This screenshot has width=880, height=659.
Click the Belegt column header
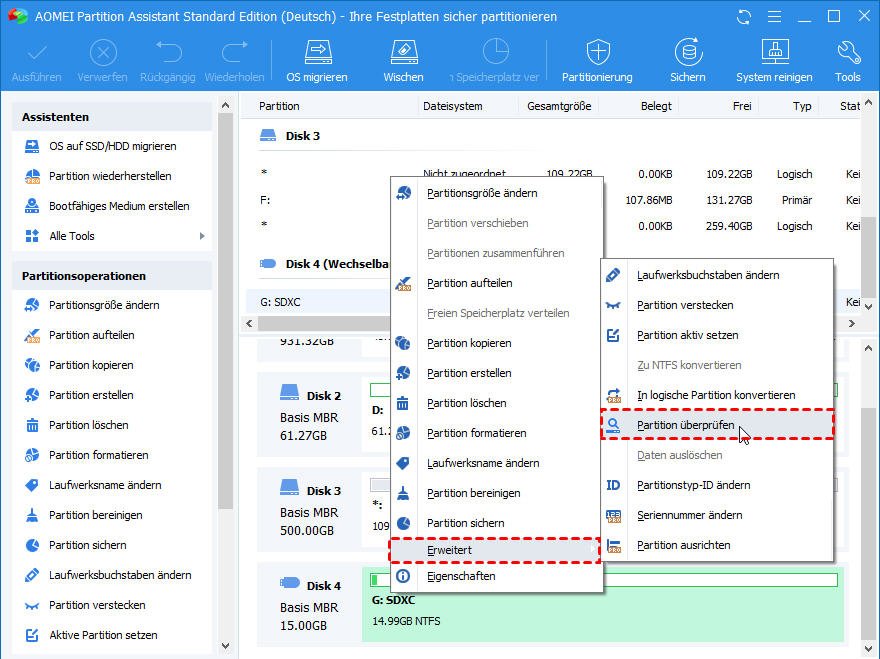[x=656, y=106]
